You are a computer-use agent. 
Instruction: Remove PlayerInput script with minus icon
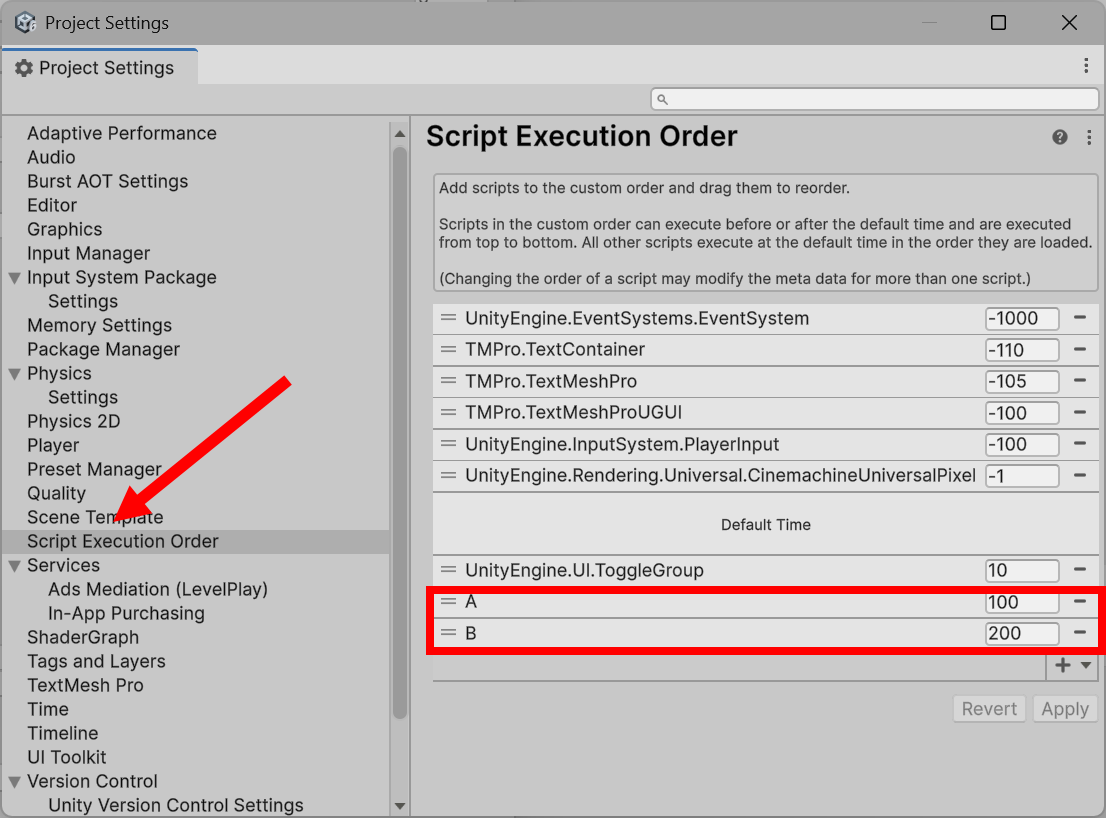coord(1079,444)
